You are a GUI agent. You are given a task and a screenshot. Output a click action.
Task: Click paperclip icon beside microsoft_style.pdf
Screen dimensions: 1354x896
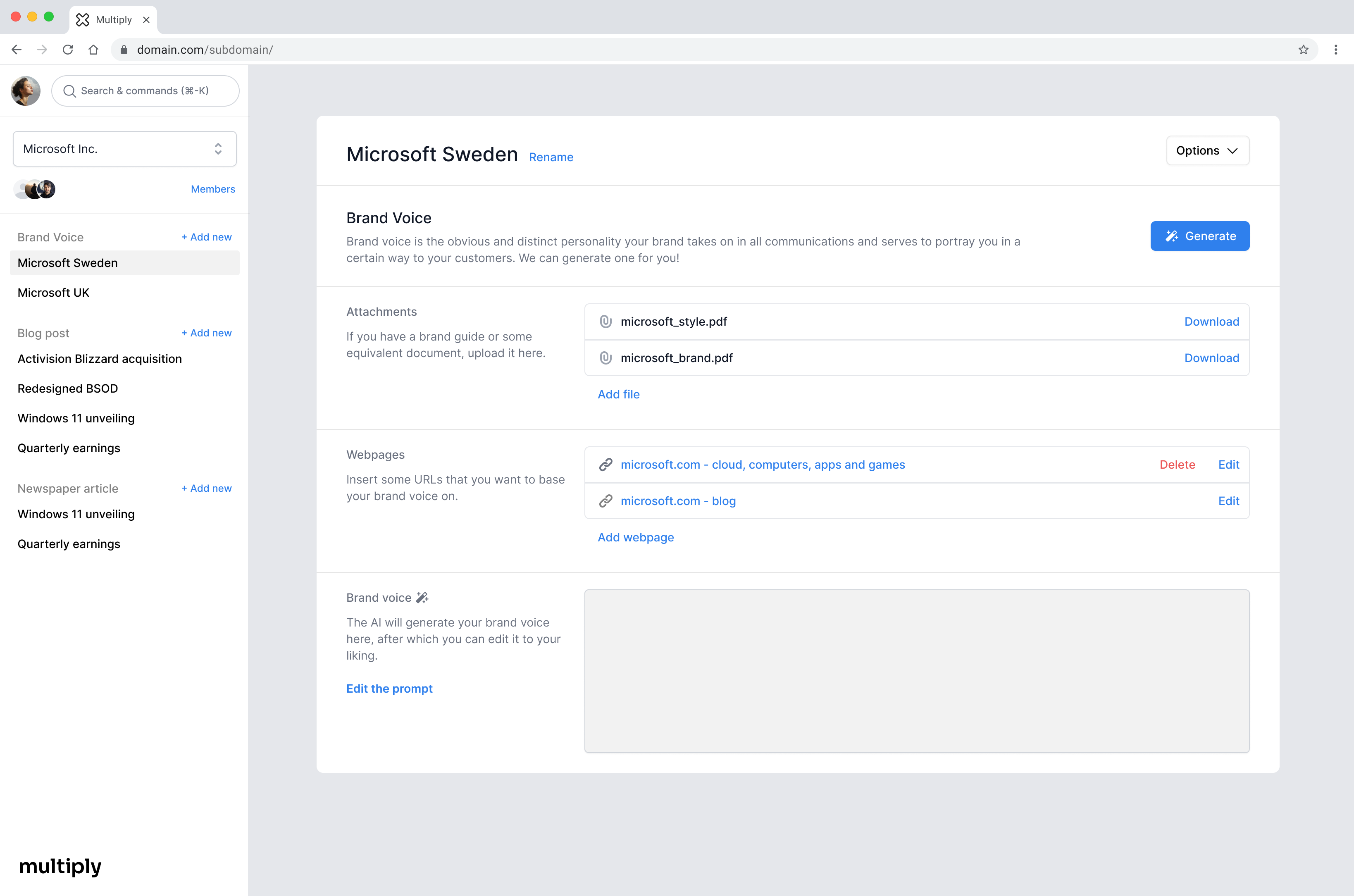click(x=605, y=322)
